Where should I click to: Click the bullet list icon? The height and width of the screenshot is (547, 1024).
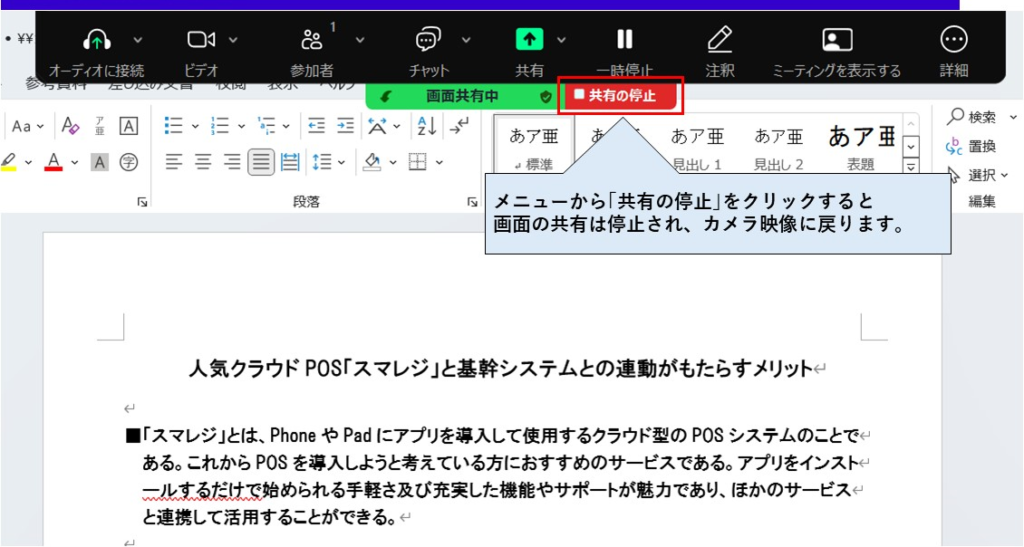point(173,125)
